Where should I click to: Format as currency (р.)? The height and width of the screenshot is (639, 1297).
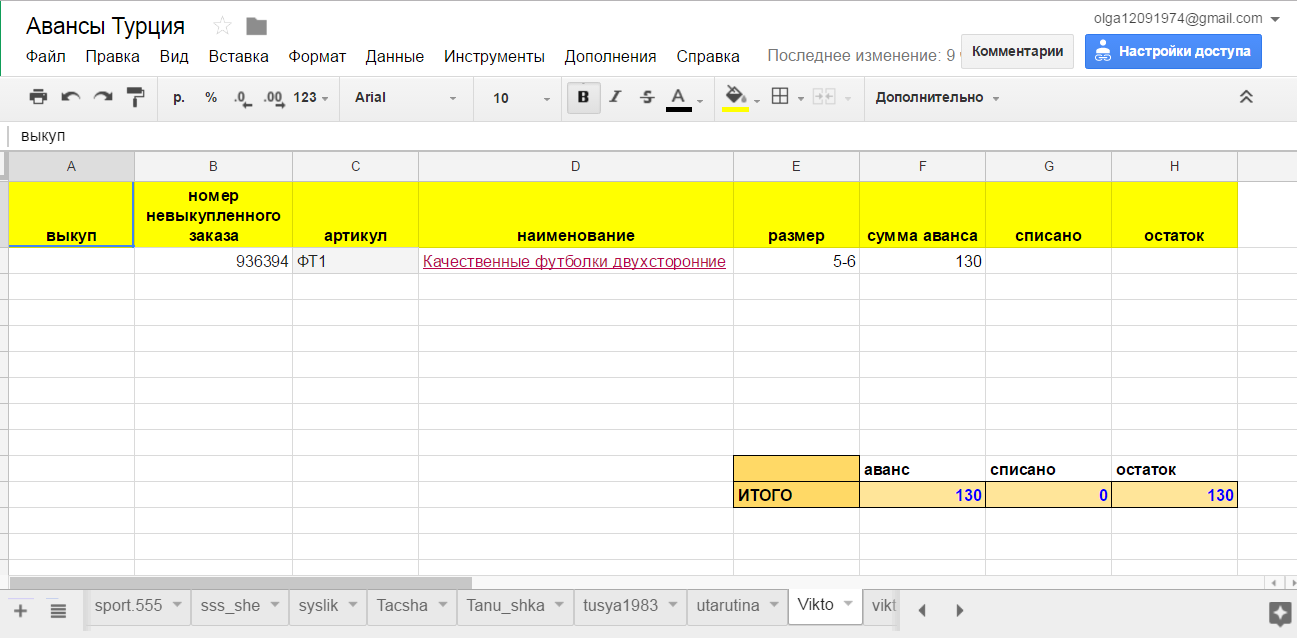(179, 97)
